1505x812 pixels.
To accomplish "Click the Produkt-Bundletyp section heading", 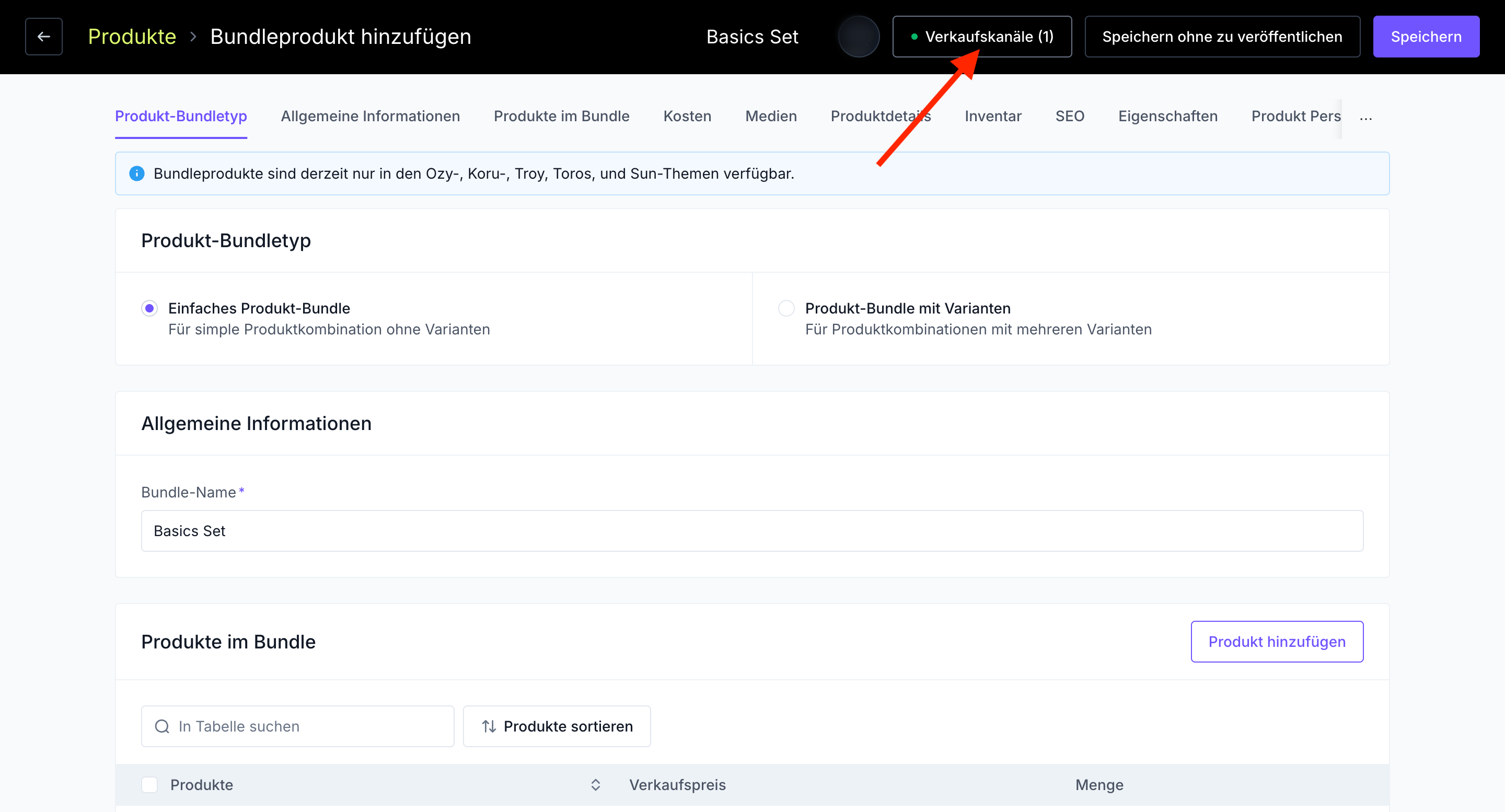I will (x=226, y=241).
